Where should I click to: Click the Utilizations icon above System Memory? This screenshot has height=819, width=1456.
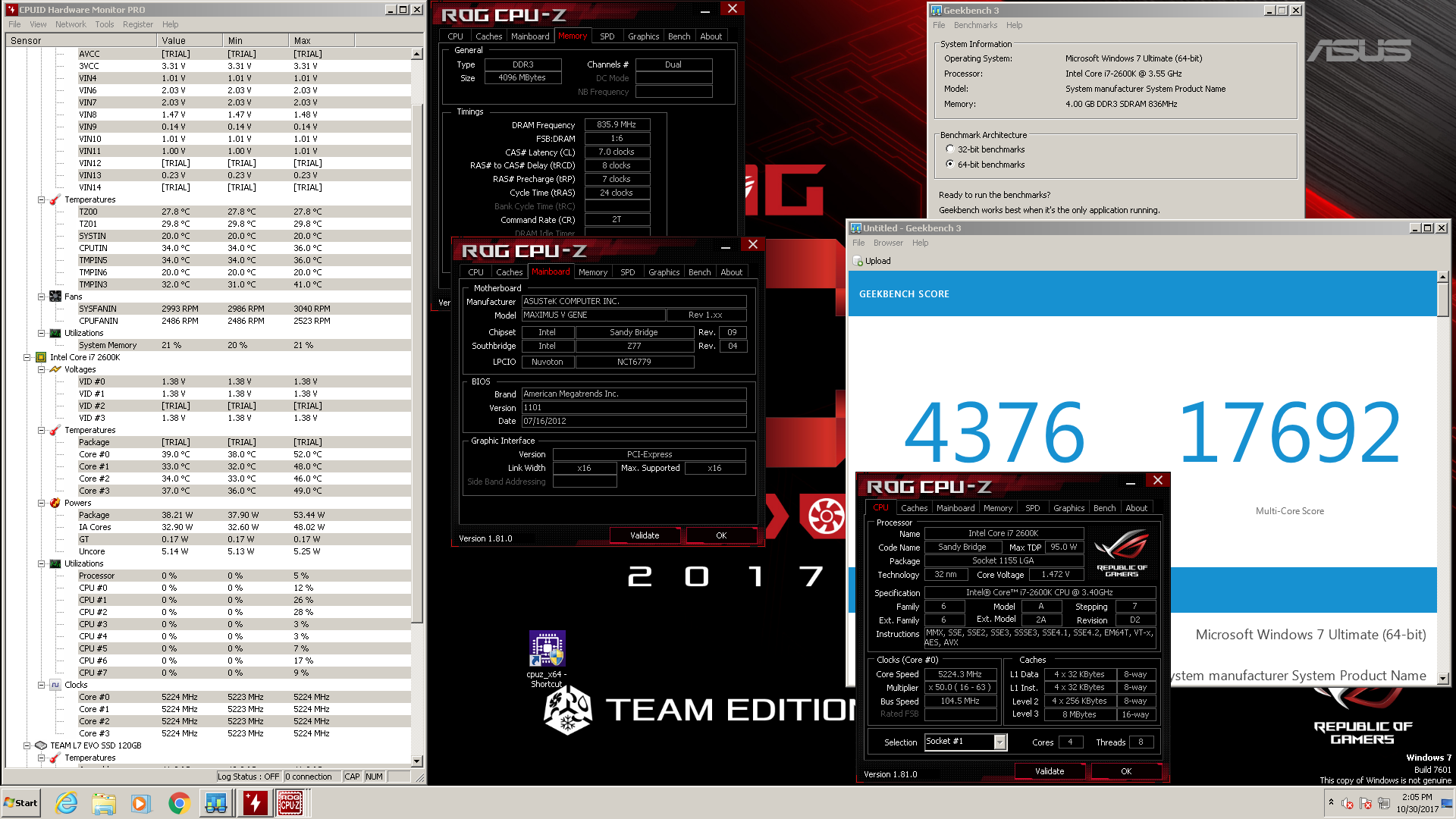click(x=55, y=333)
